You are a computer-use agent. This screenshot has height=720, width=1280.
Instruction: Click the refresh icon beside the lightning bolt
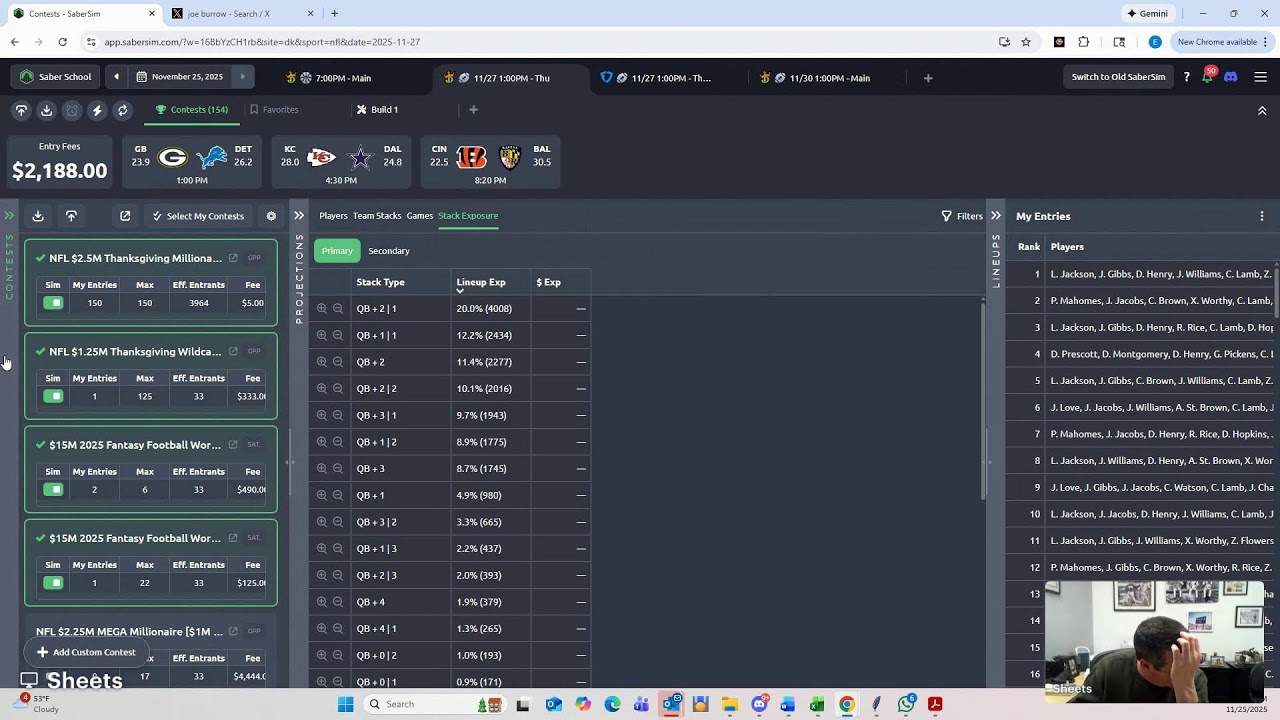(x=122, y=110)
